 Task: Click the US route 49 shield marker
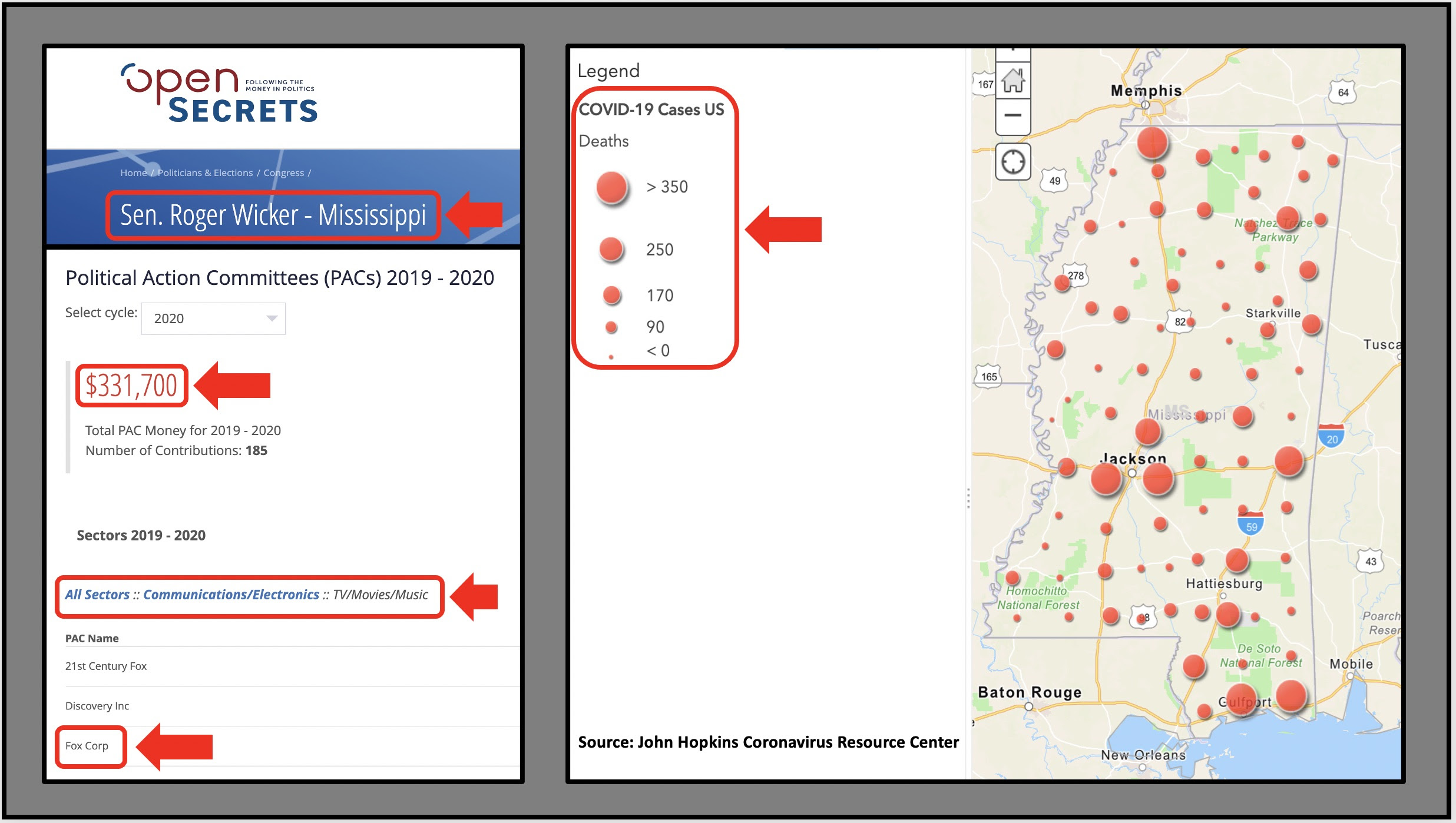click(x=1055, y=181)
